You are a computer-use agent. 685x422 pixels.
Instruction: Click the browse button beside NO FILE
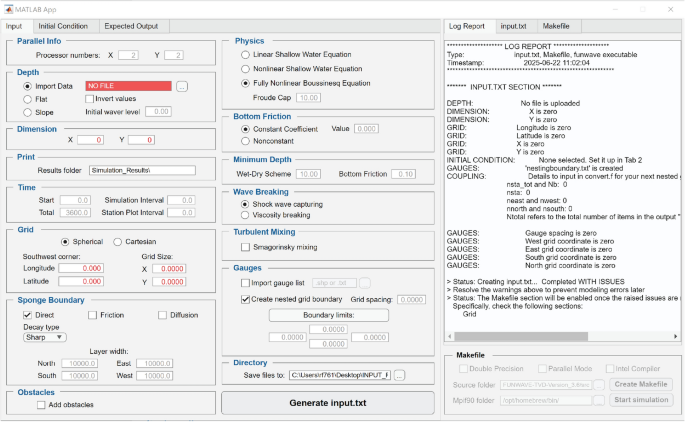coord(182,87)
